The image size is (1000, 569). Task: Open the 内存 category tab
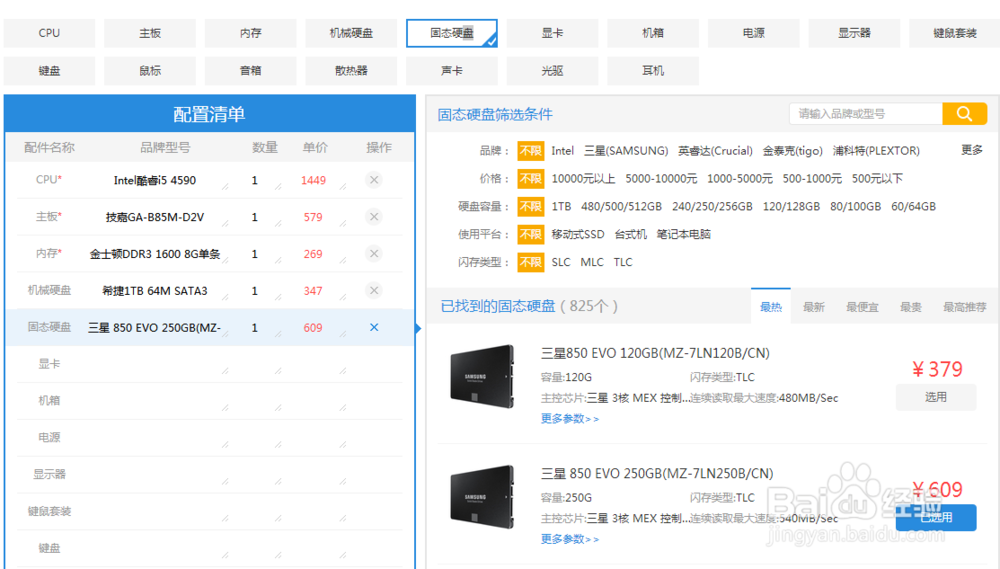point(251,33)
